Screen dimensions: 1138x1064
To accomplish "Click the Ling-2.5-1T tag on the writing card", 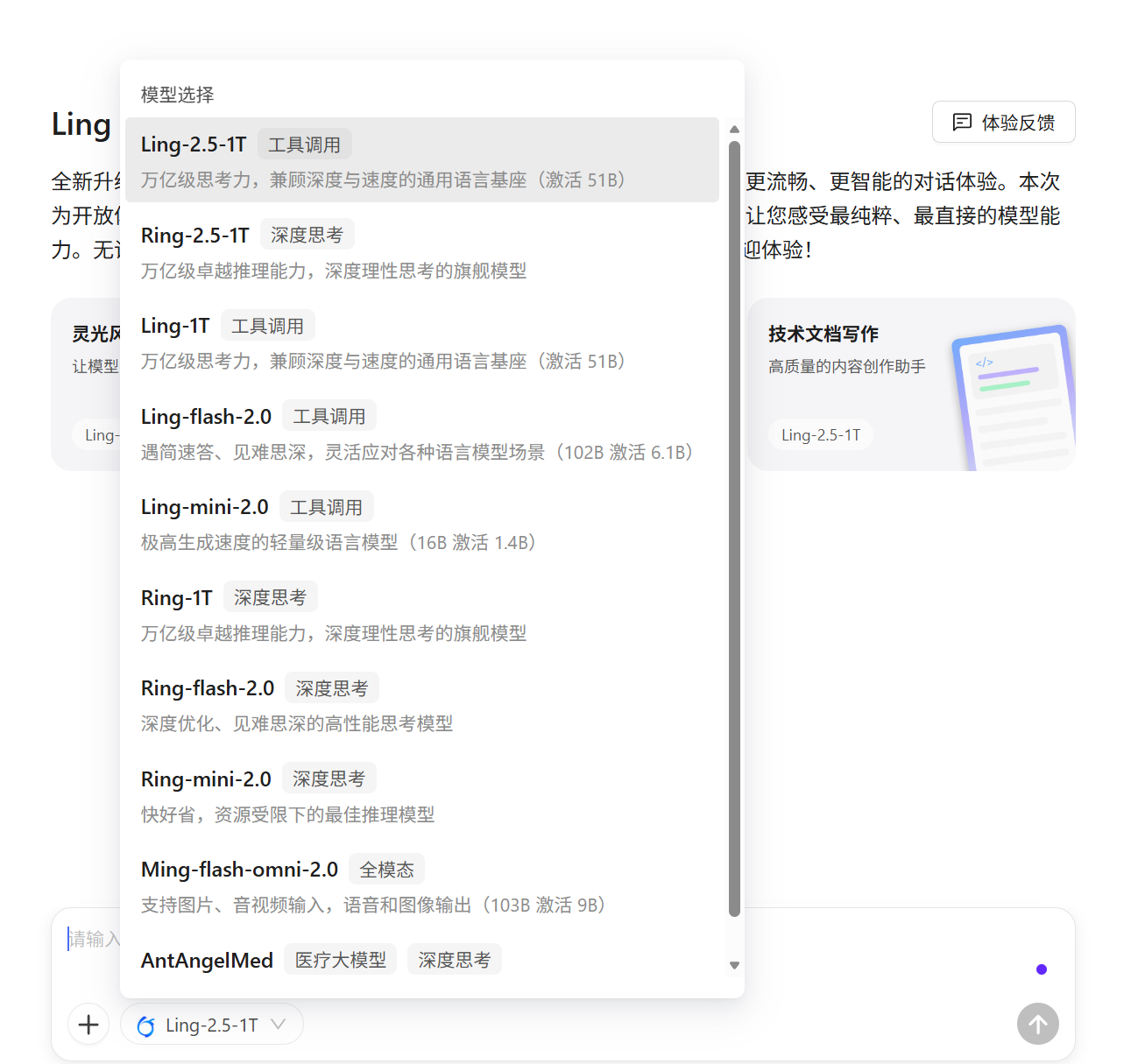I will (821, 434).
